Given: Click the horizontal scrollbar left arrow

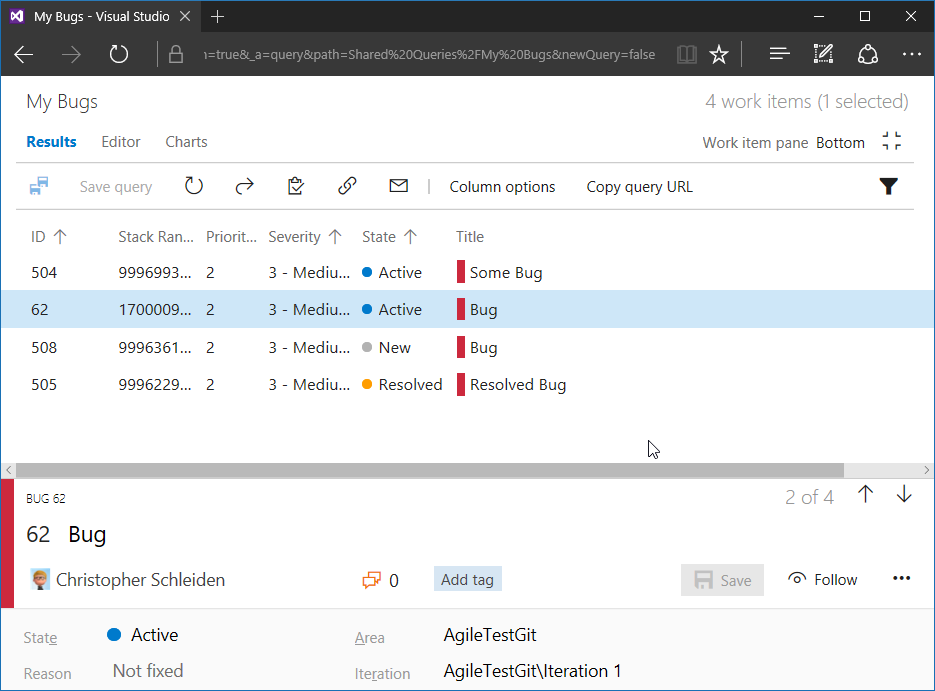Looking at the screenshot, I should point(8,470).
